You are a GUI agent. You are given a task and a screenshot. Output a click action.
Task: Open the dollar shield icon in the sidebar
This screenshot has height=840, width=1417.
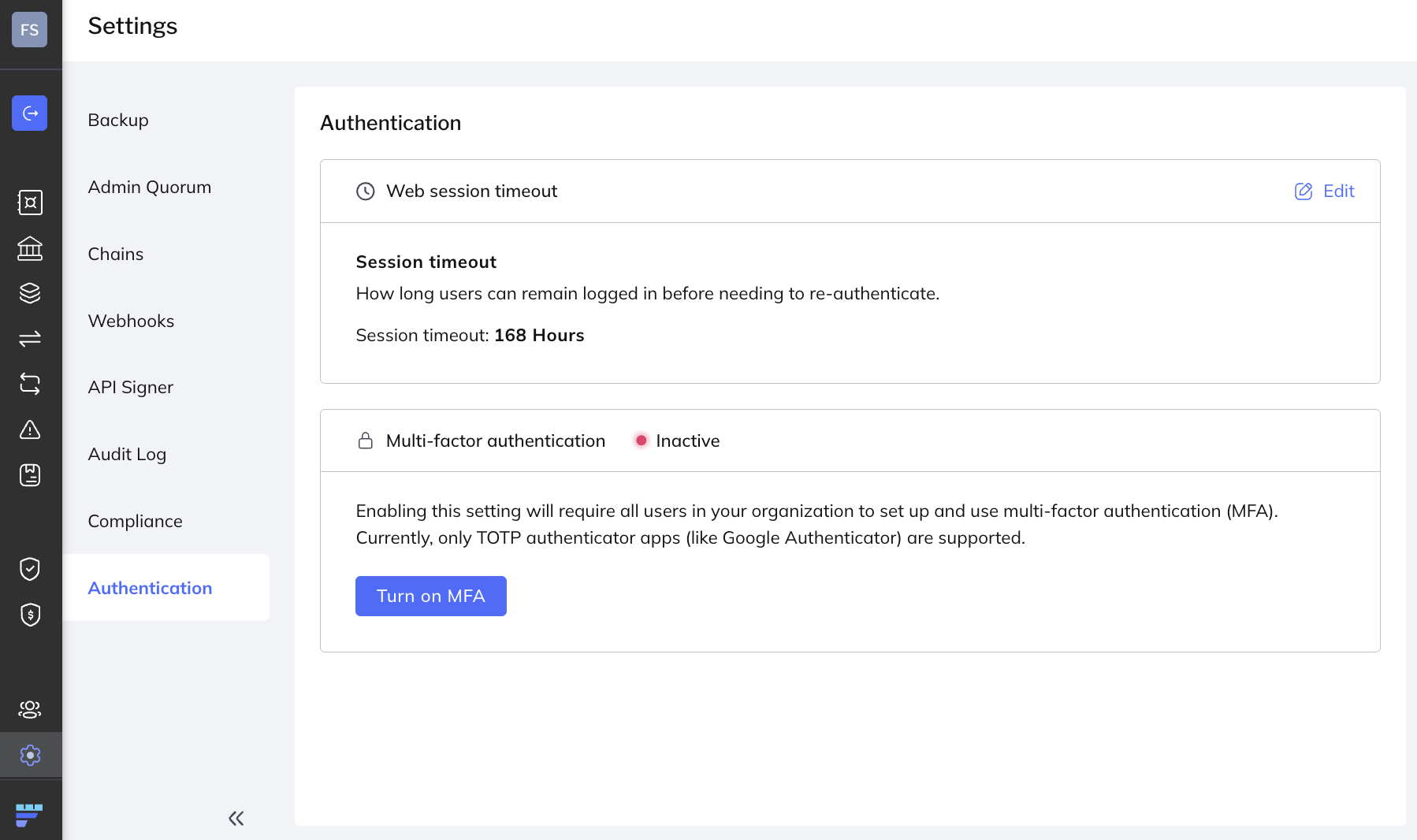30,615
